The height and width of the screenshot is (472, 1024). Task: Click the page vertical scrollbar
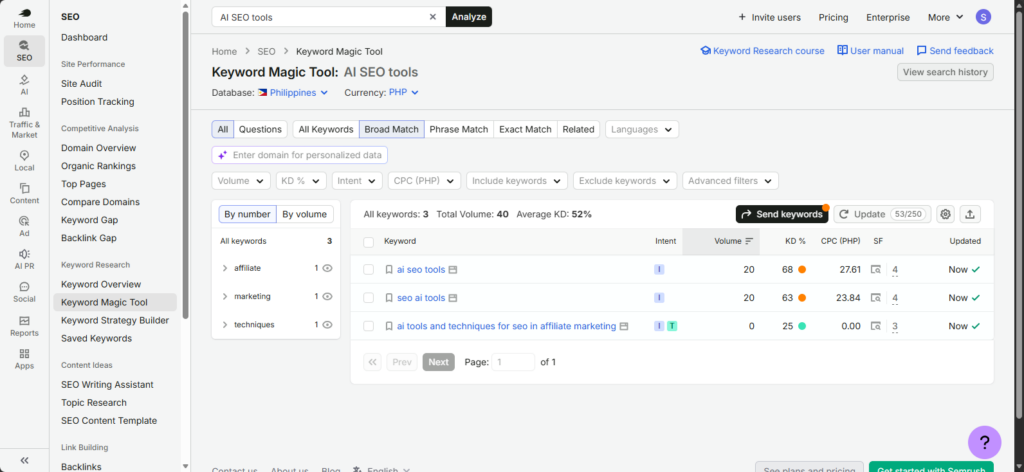1019,215
